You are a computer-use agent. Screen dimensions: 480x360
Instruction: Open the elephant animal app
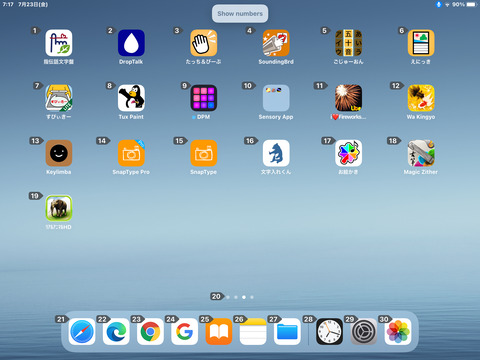59,208
